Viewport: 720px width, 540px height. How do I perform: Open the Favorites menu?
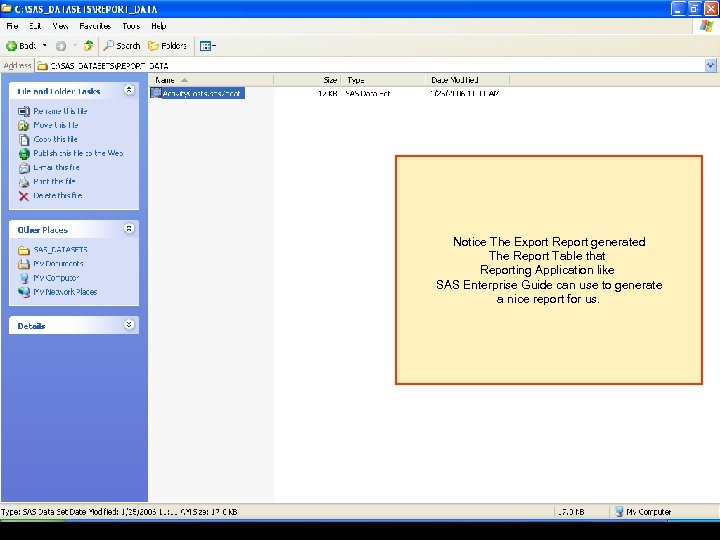point(95,26)
